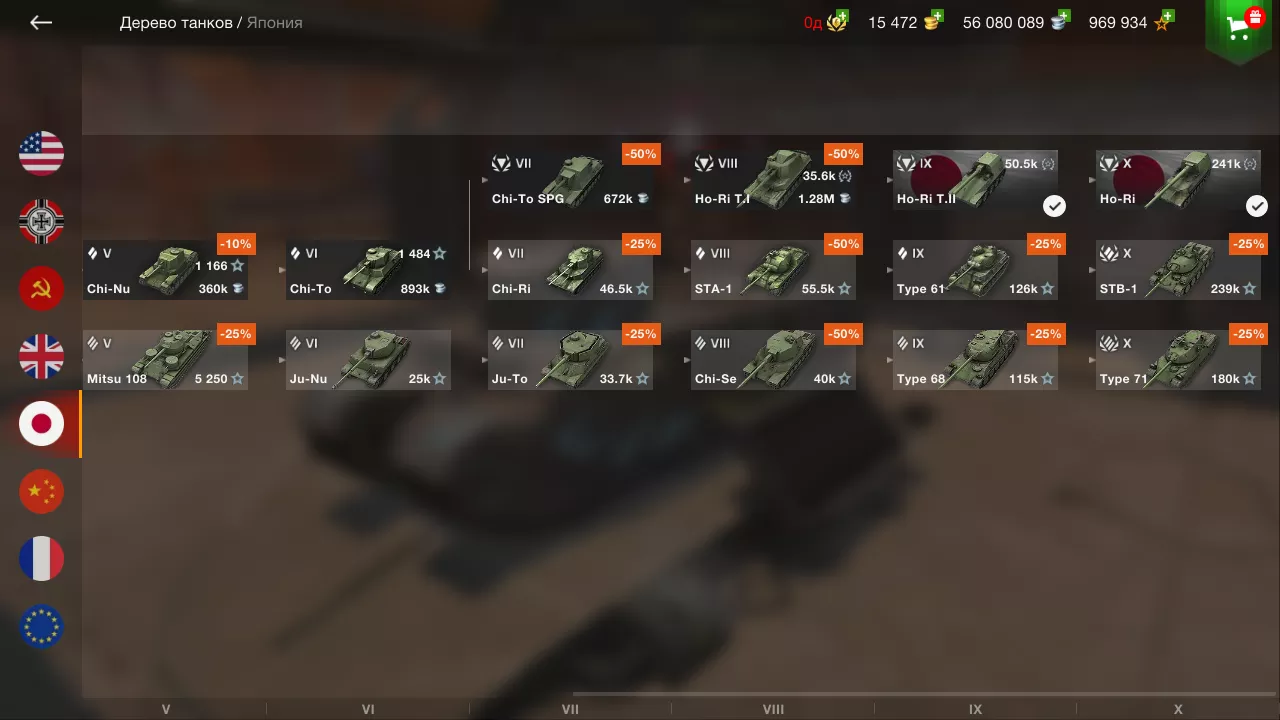The height and width of the screenshot is (720, 1280).
Task: Open the Type 71 tank card
Action: click(x=1178, y=360)
